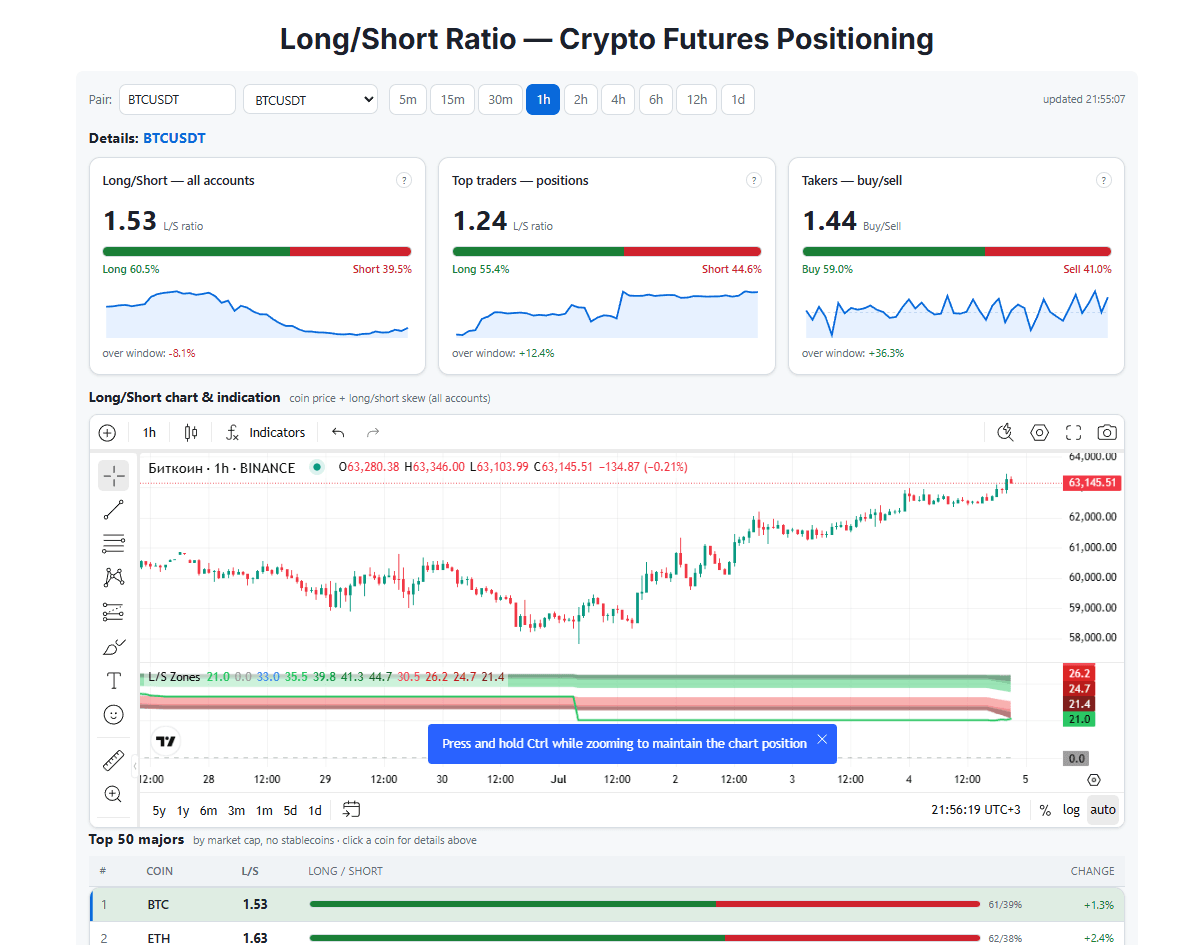Select the ruler measure tool
Screen dimensions: 1190x945
(x=114, y=760)
